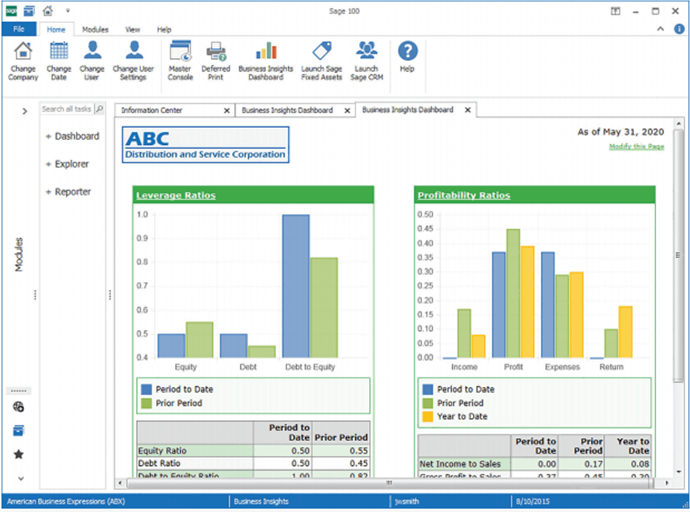Viewport: 690px width, 512px height.
Task: Expand the Explorer tree node
Action: tap(48, 164)
